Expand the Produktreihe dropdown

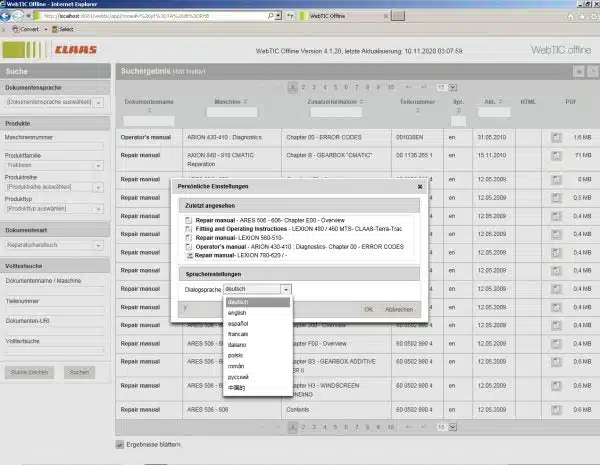pos(98,188)
